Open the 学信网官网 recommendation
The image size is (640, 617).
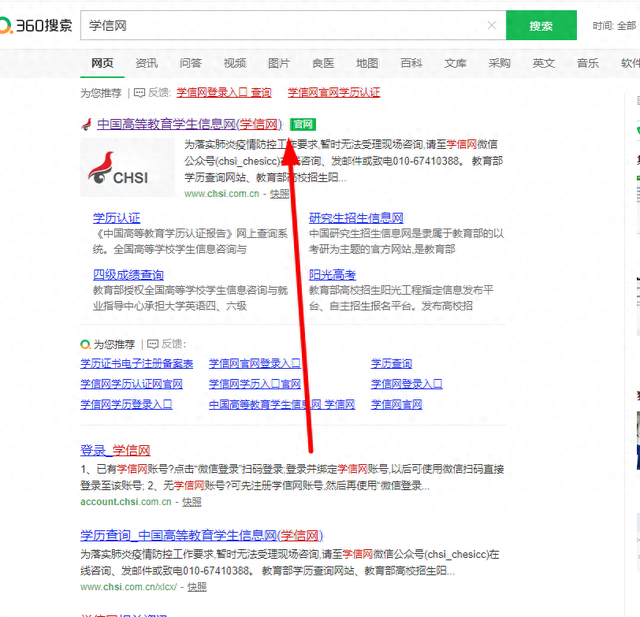396,404
